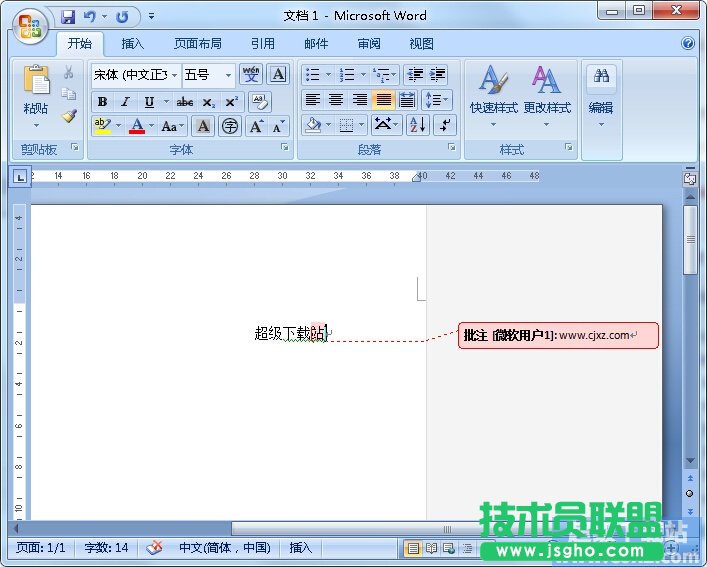Click the center align paragraph icon
Viewport: 707px width, 567px height.
click(x=336, y=100)
